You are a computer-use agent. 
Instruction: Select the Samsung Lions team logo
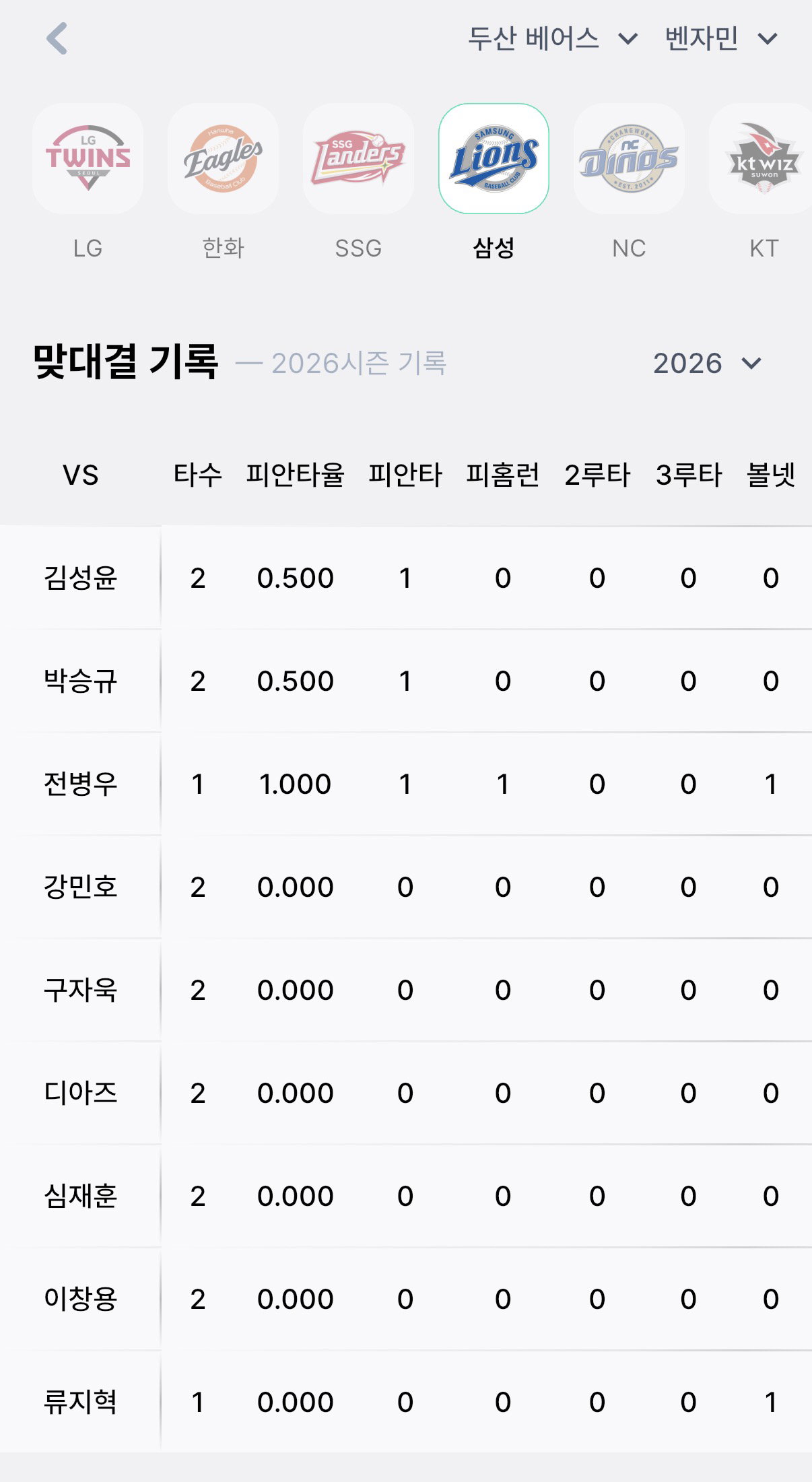pyautogui.click(x=494, y=159)
